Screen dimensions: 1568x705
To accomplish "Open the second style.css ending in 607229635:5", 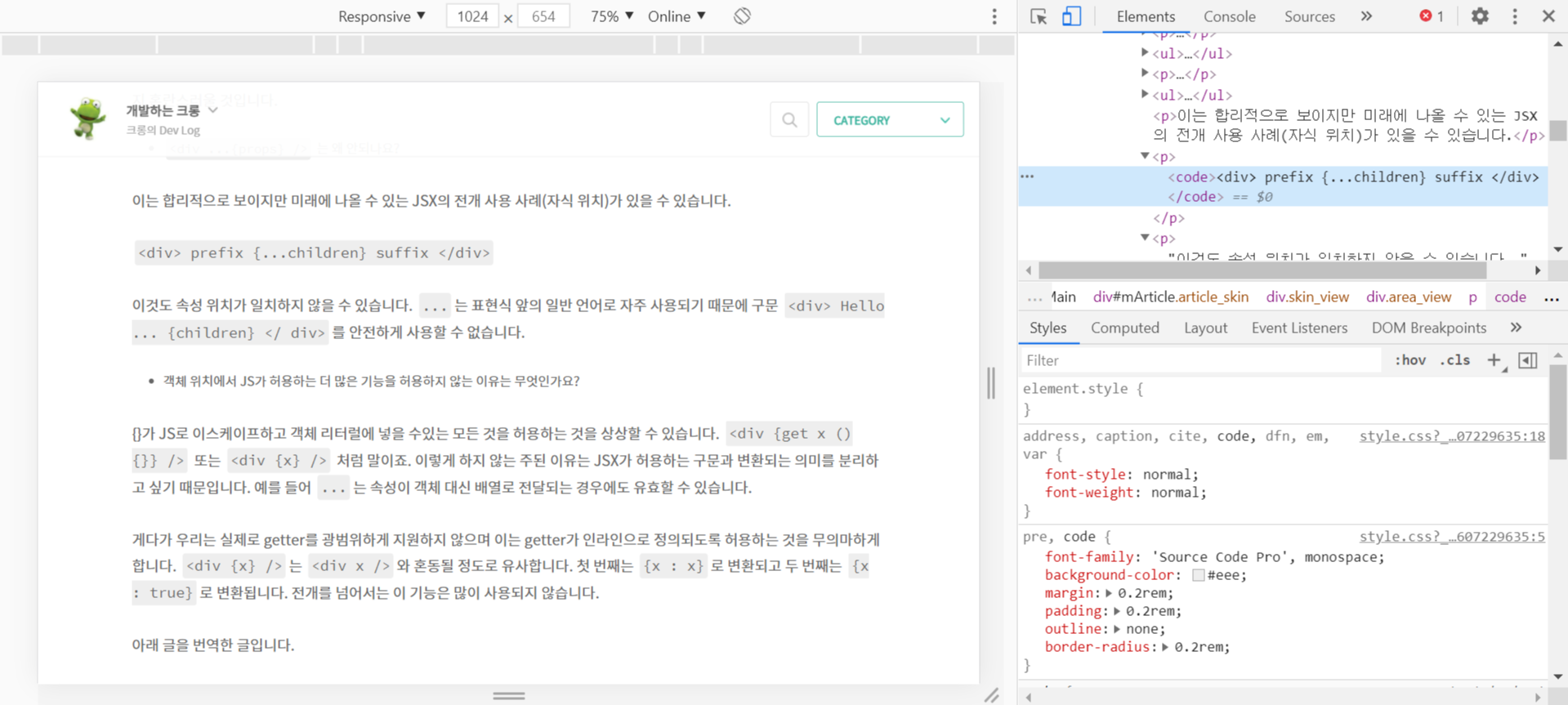I will [x=1452, y=537].
